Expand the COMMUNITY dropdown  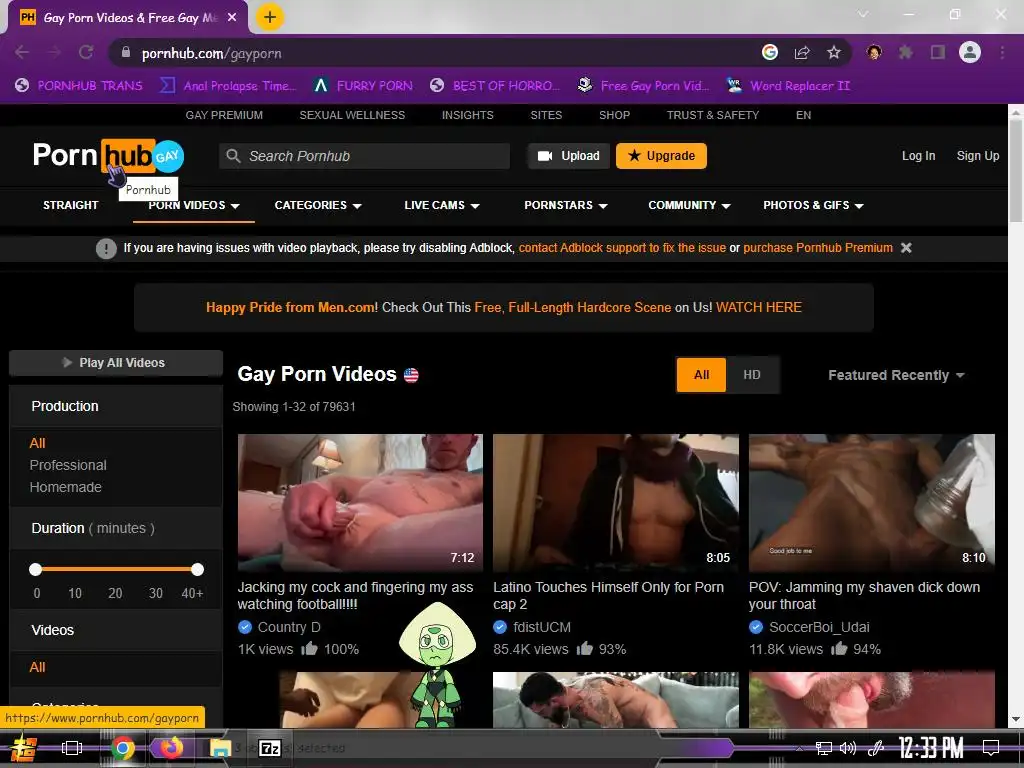click(x=689, y=205)
